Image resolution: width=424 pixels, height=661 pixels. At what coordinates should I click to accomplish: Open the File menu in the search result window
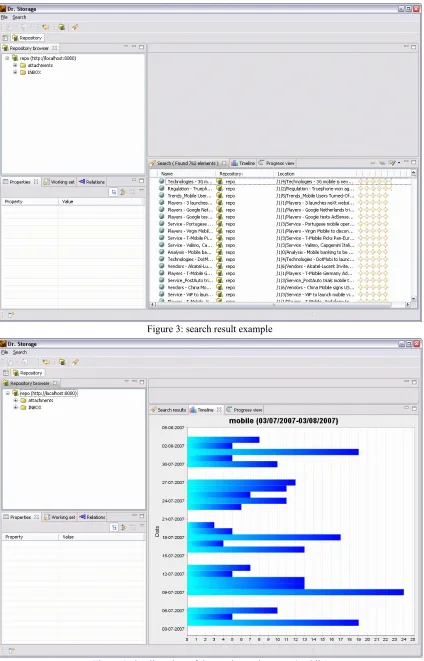point(4,17)
